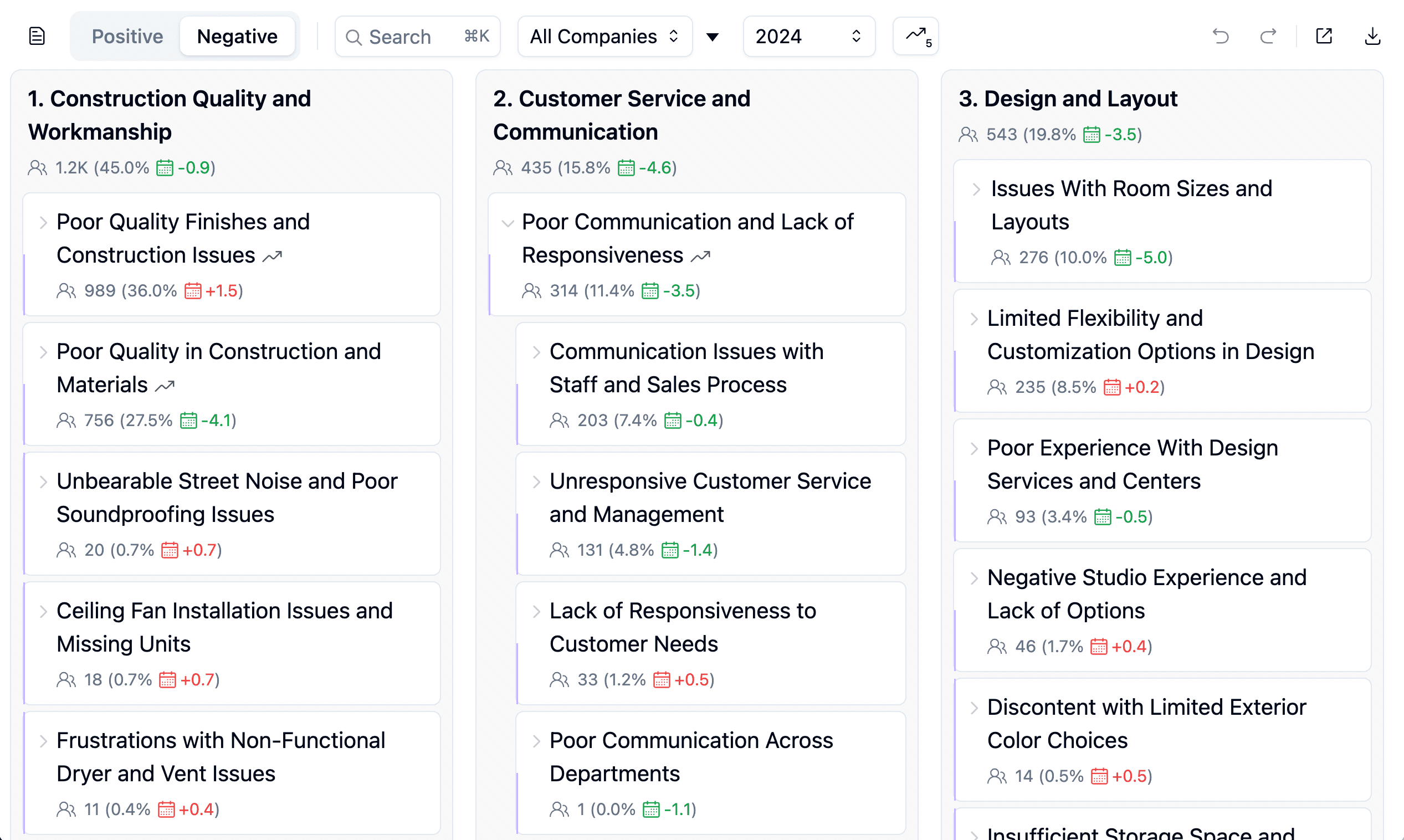Click the Search input field
The height and width of the screenshot is (840, 1404).
417,36
